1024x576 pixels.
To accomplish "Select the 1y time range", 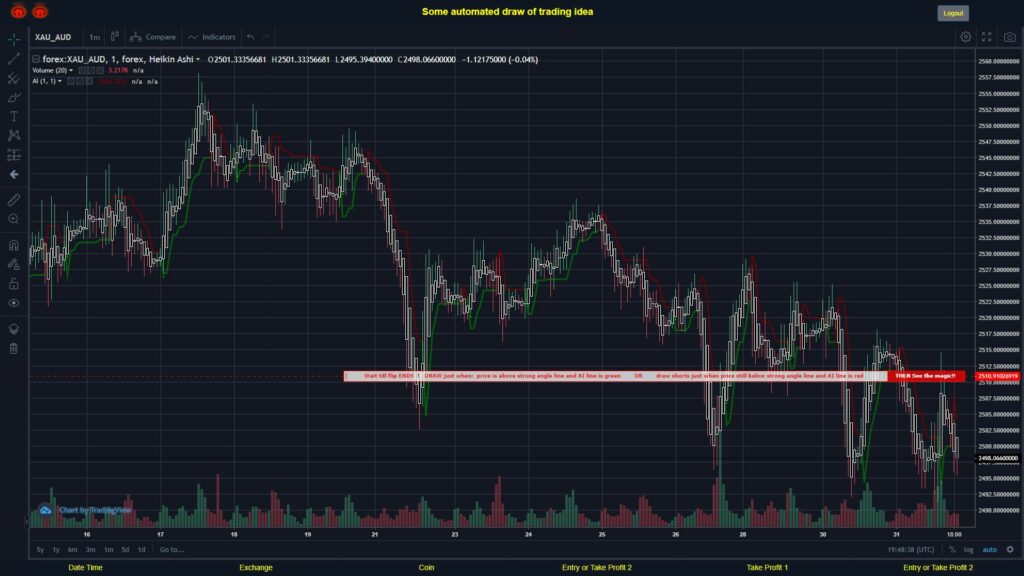I will pyautogui.click(x=56, y=550).
